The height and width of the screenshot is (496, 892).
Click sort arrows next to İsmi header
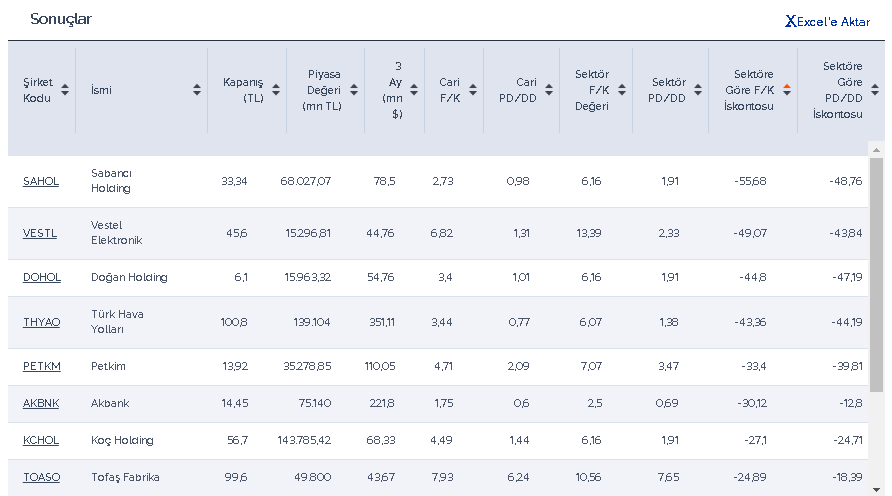point(197,90)
